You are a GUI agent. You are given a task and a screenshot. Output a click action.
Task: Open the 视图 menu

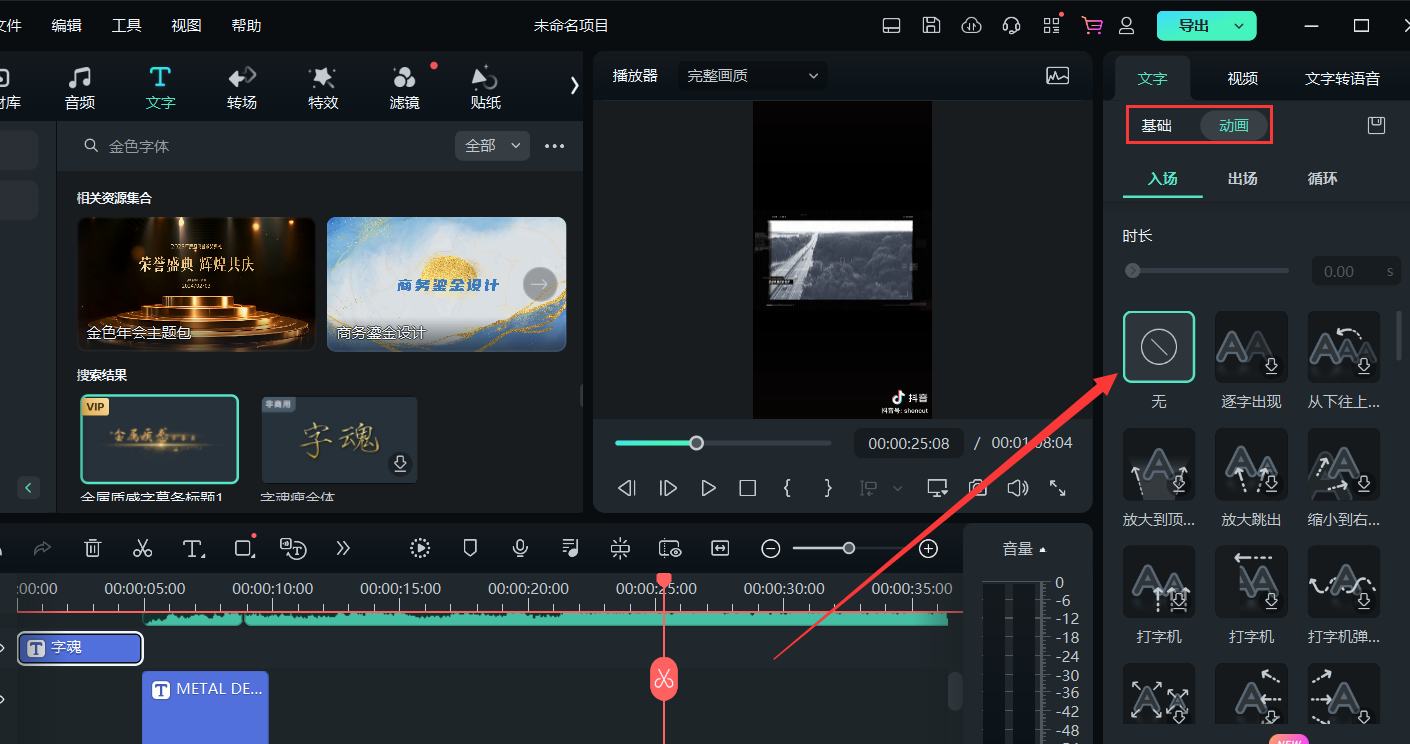pos(186,26)
